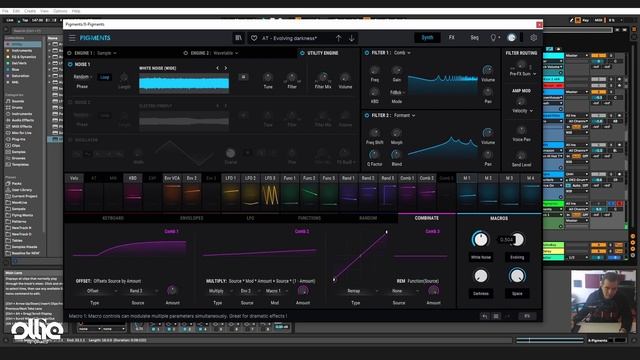The width and height of the screenshot is (640, 360).
Task: Favorite the preset with the heart icon
Action: (x=254, y=38)
